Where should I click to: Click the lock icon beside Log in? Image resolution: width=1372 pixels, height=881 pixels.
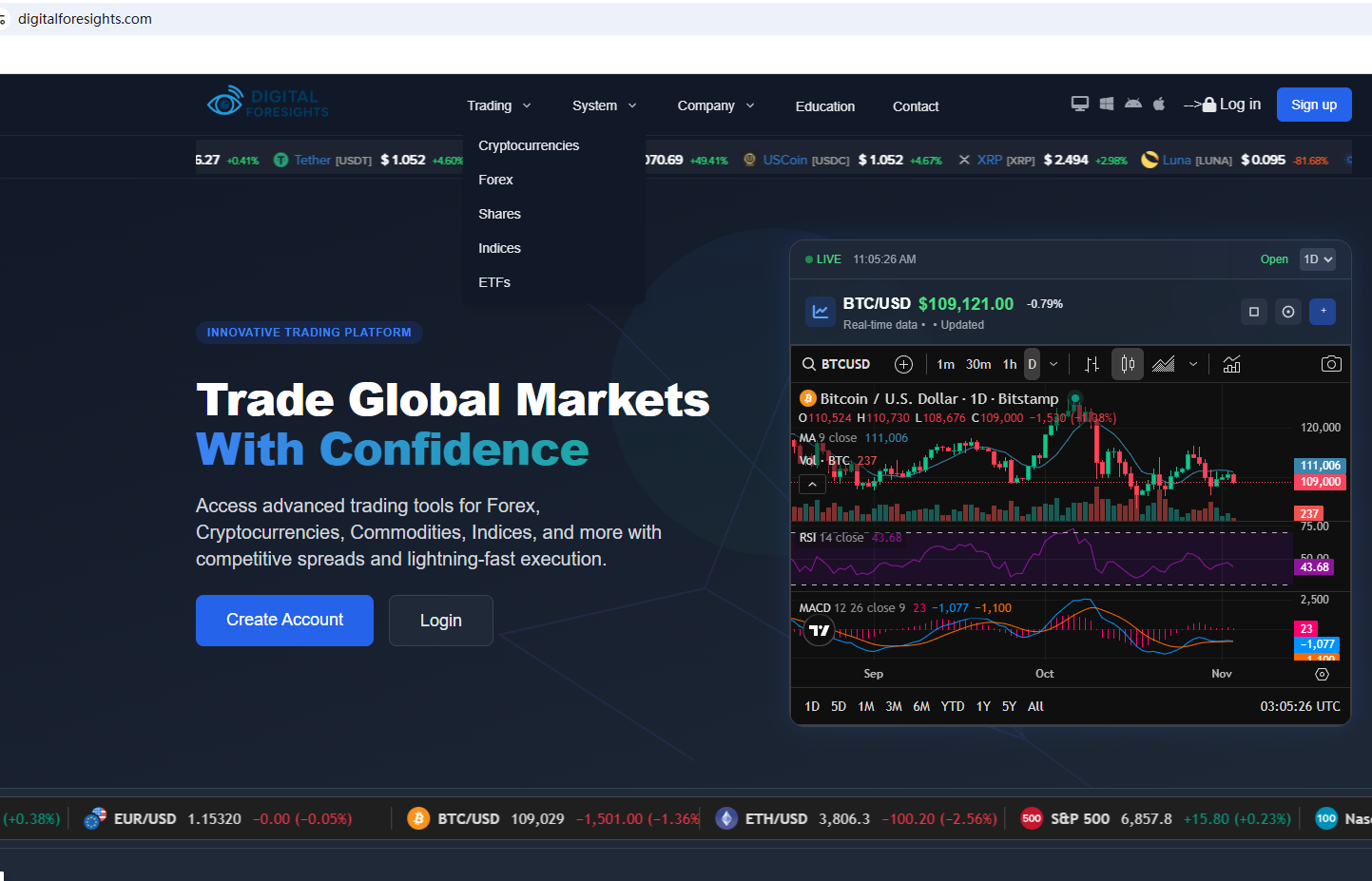click(x=1209, y=105)
